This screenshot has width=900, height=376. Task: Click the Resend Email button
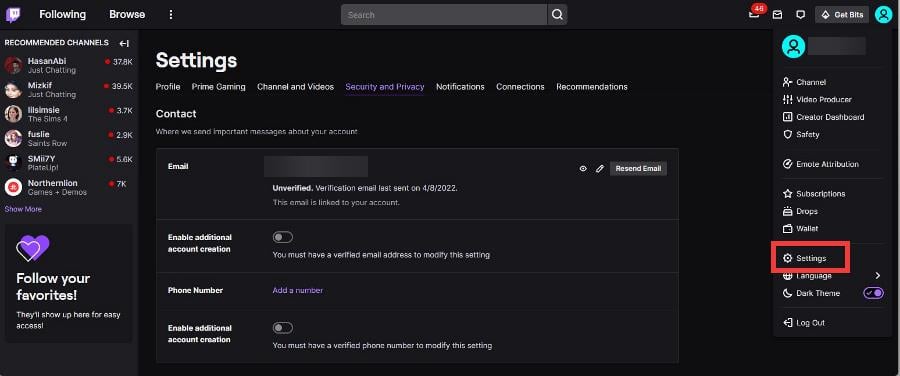(x=638, y=169)
